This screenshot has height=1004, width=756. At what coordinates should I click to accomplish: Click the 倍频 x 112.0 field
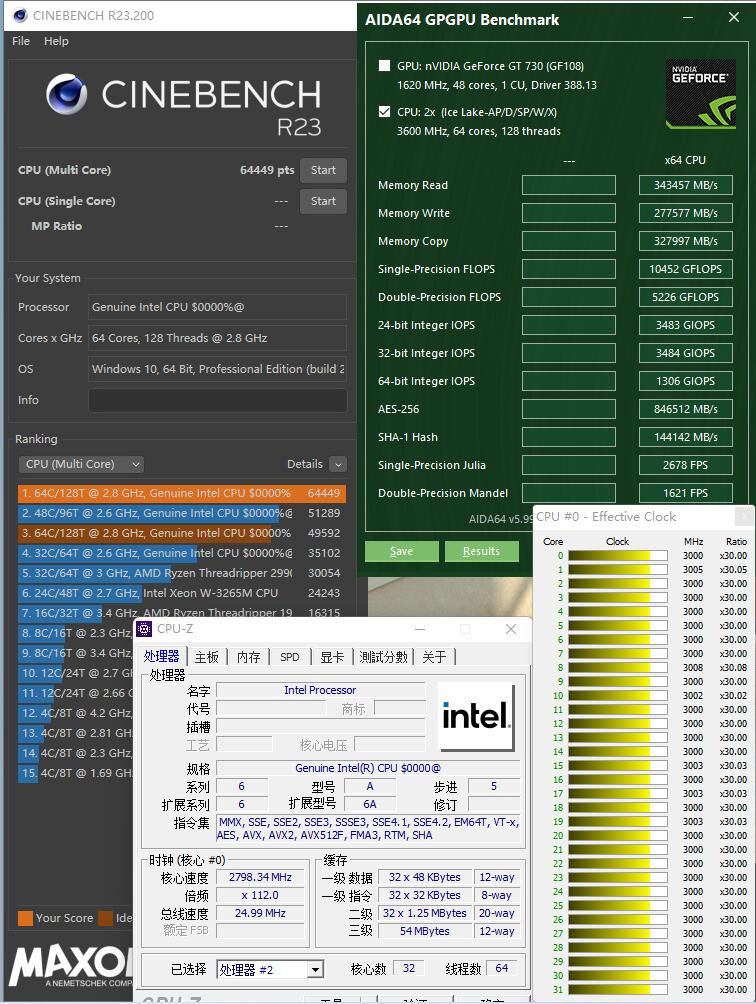pyautogui.click(x=261, y=895)
